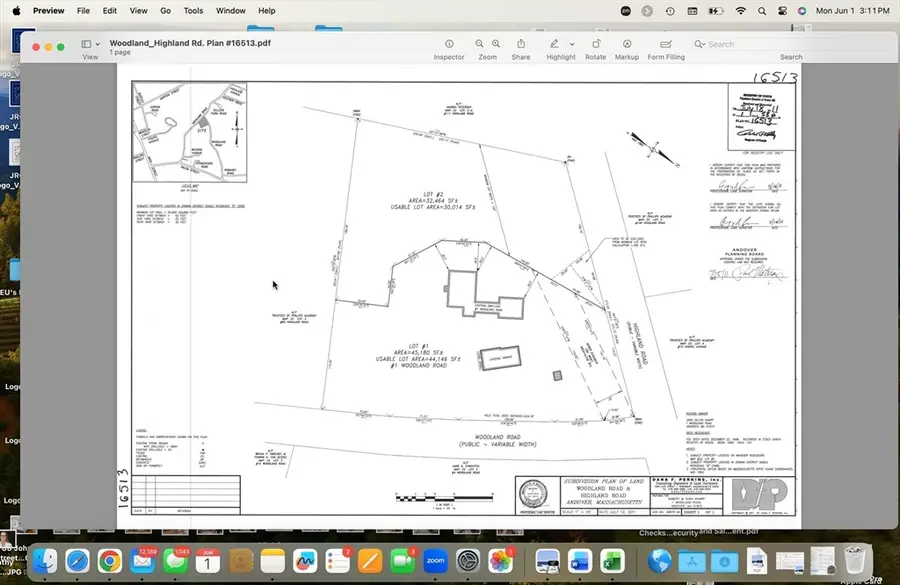Screen dimensions: 900x585
Task: Open Control Center icon
Action: click(782, 10)
